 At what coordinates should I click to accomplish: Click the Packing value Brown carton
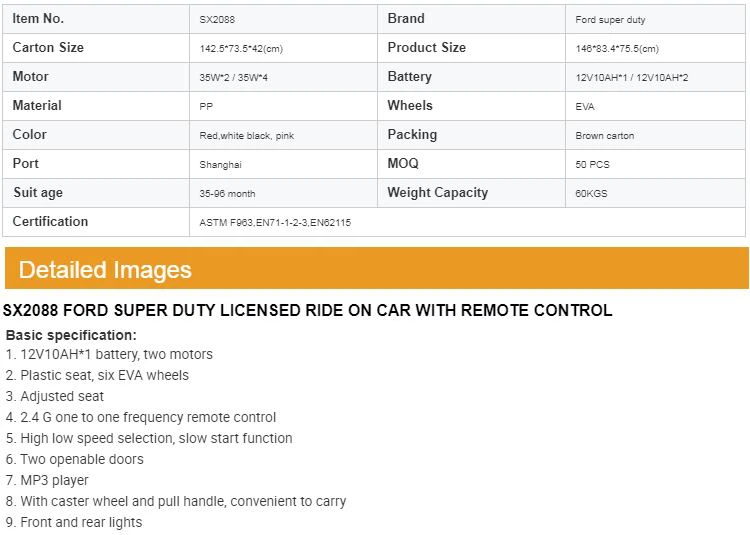[x=605, y=136]
